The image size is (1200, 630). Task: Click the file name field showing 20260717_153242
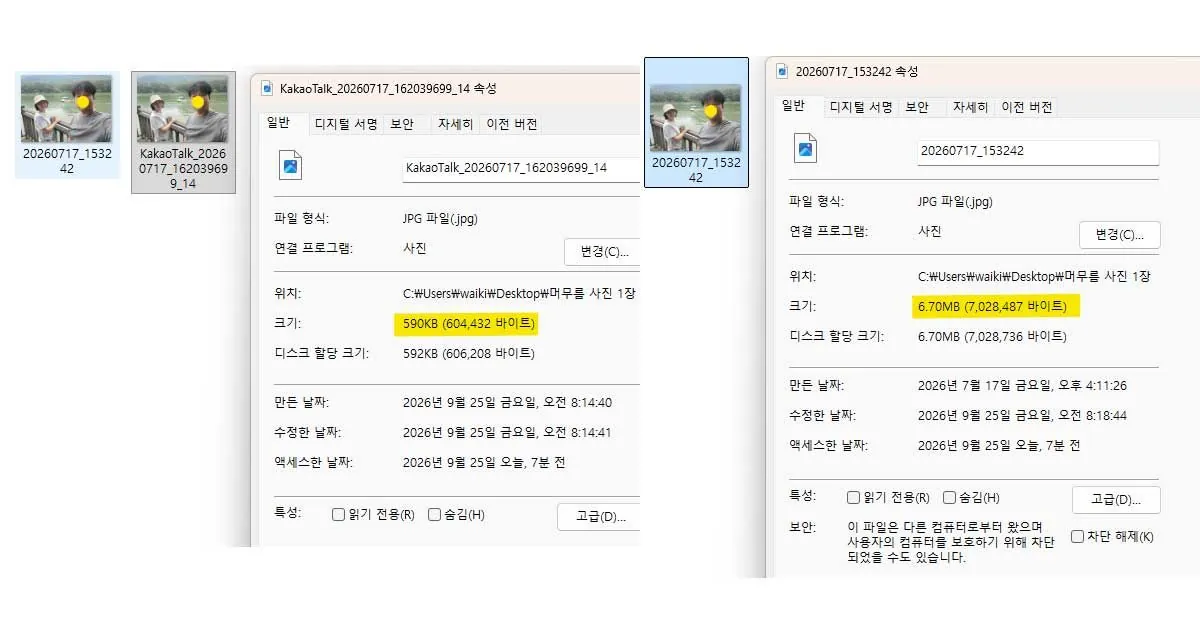pos(1038,152)
